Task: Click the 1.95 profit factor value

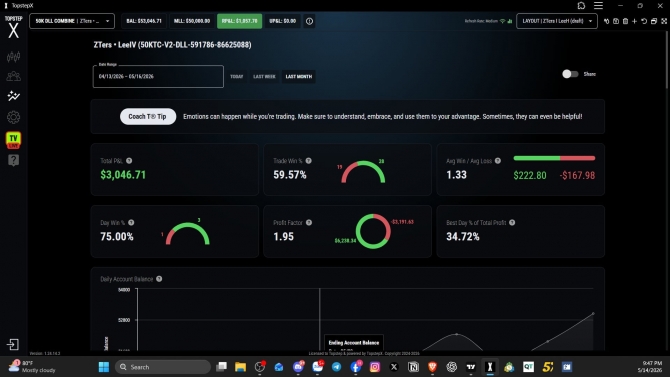Action: pyautogui.click(x=283, y=237)
